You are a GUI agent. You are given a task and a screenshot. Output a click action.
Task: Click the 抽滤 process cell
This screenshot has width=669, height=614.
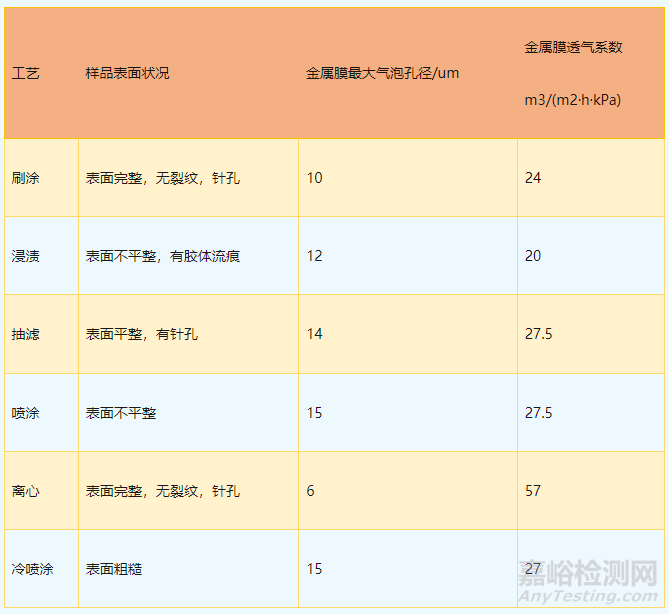coord(26,334)
